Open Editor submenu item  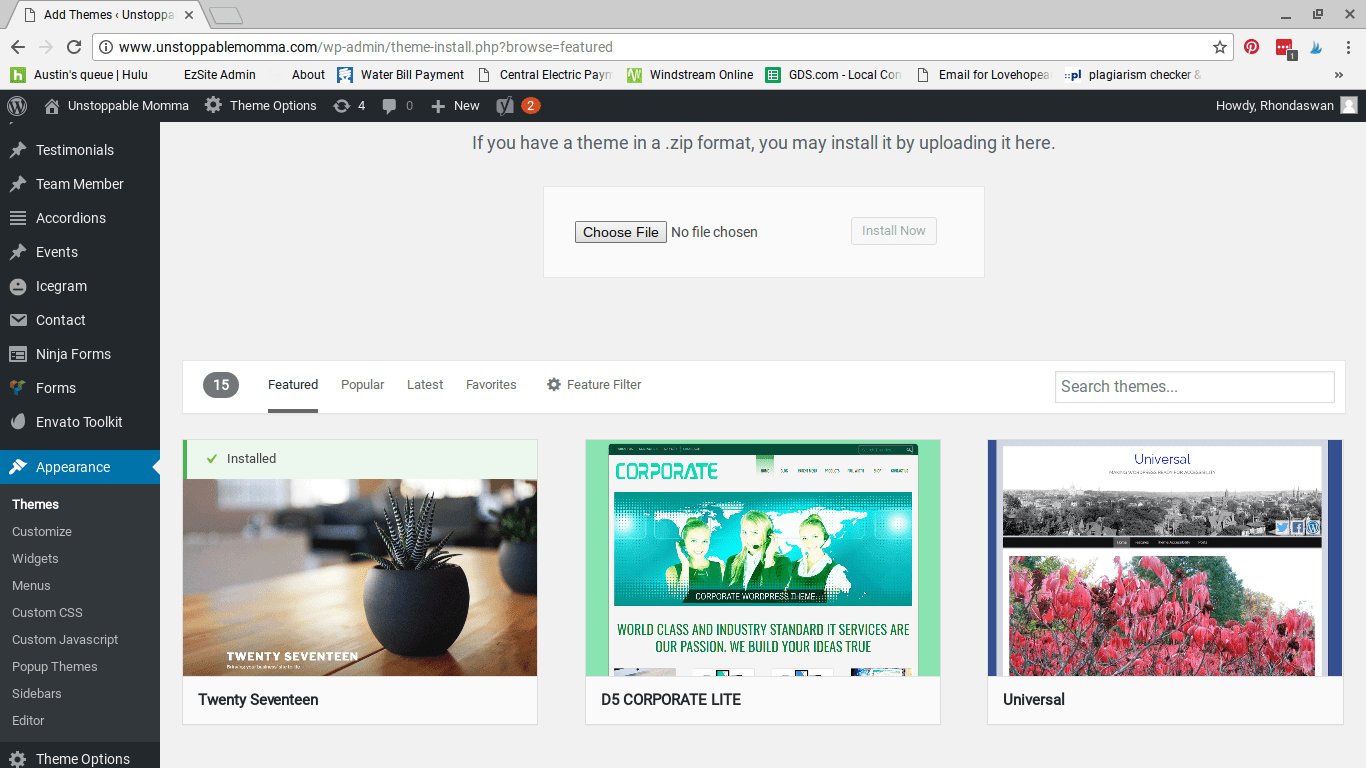click(28, 721)
